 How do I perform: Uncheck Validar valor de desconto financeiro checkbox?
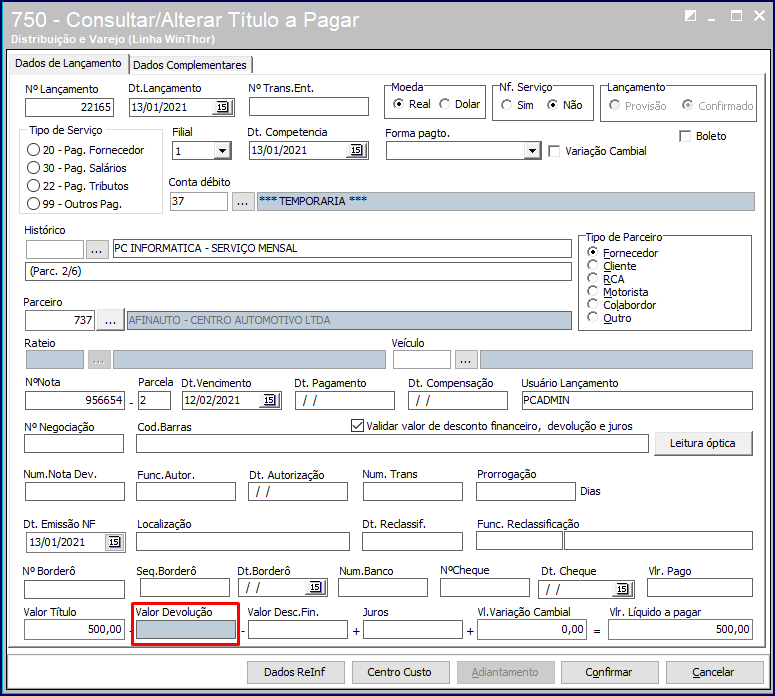357,426
